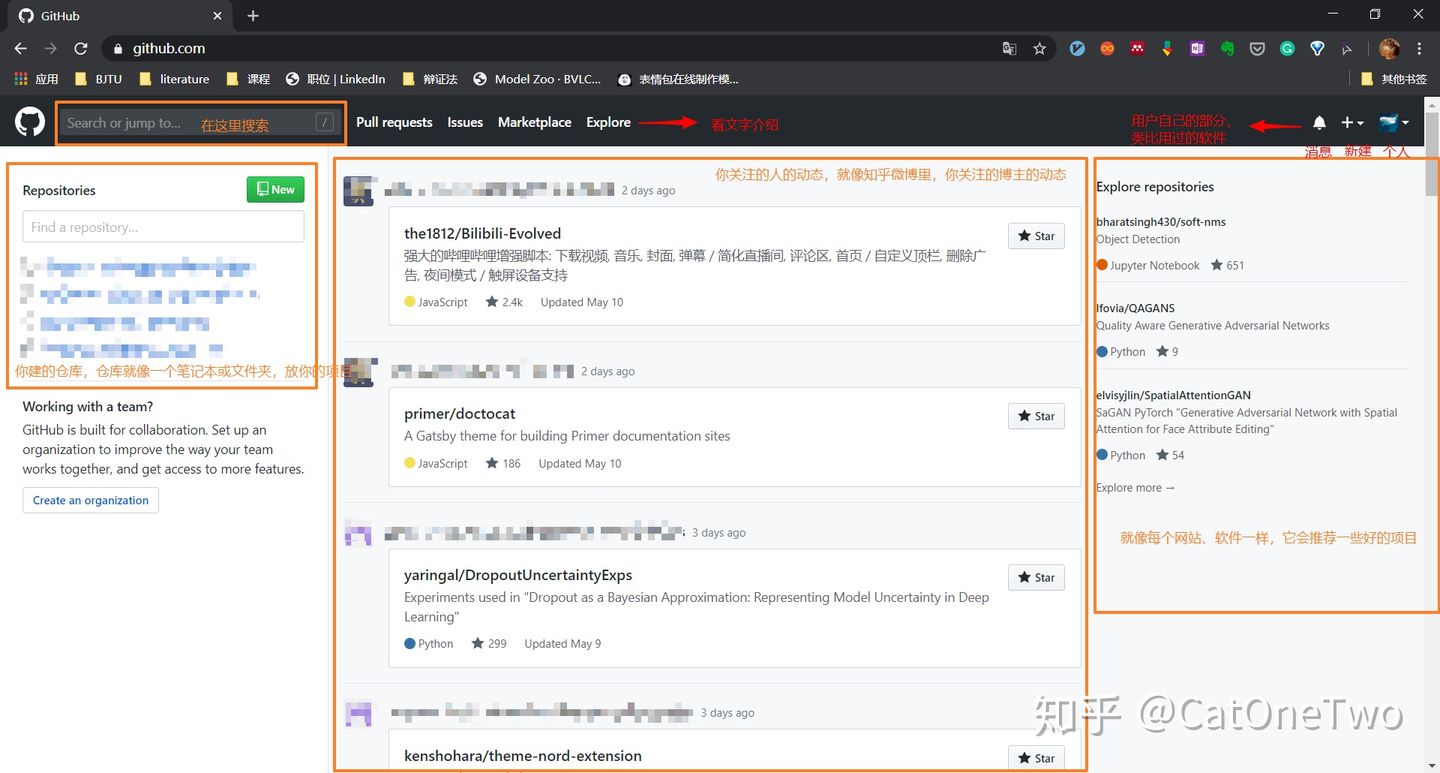Image resolution: width=1440 pixels, height=773 pixels.
Task: Click the green New repository button
Action: [275, 189]
